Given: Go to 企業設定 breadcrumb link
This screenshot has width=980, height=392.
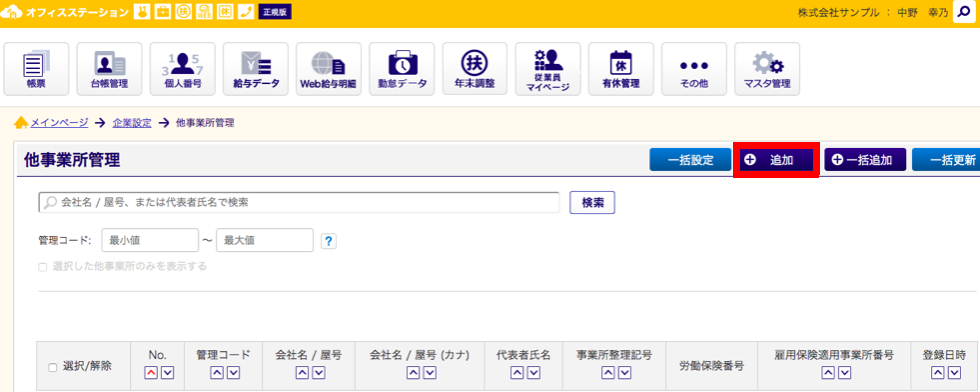Looking at the screenshot, I should click(x=132, y=123).
